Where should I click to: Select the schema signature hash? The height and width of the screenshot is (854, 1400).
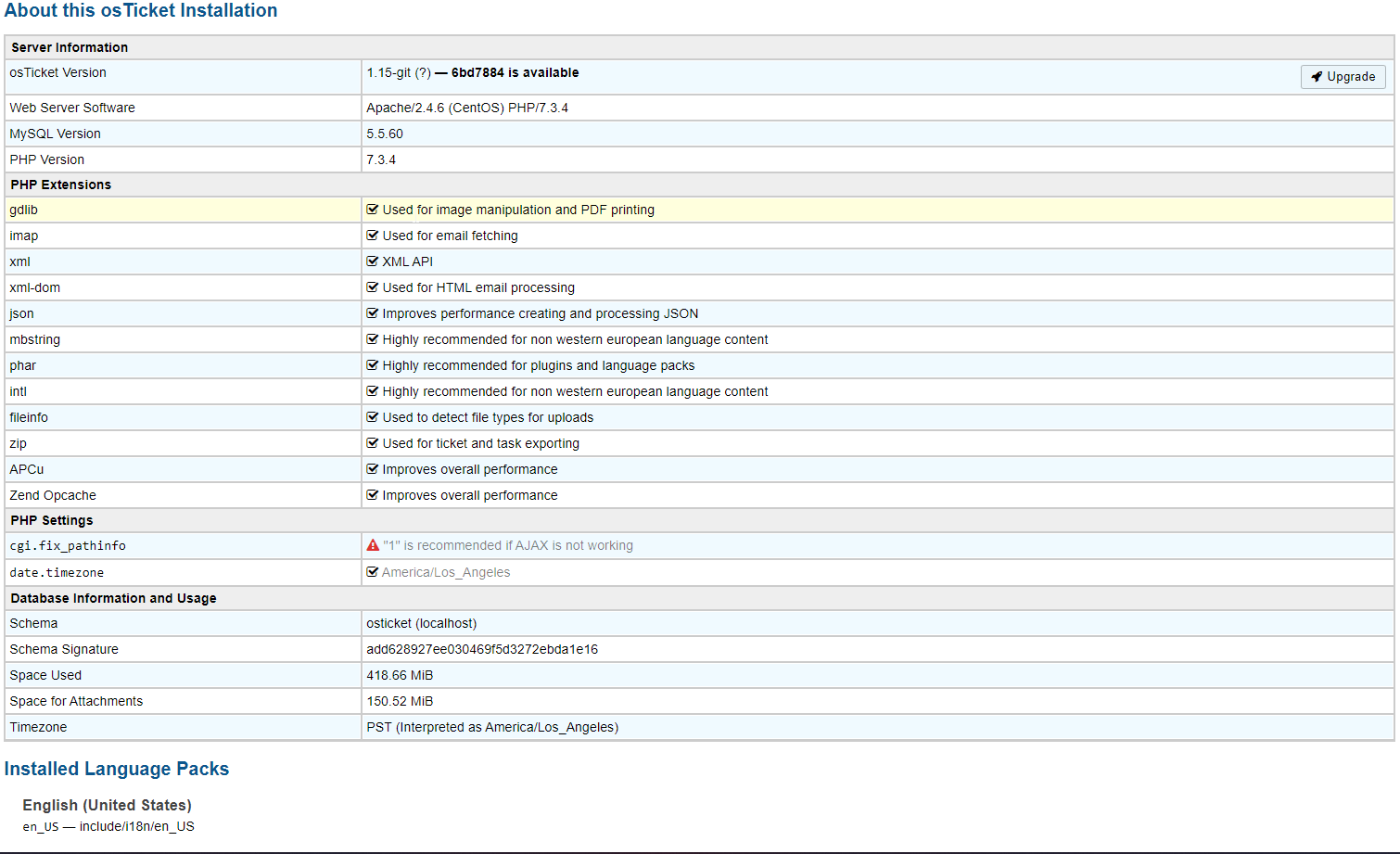coord(482,649)
